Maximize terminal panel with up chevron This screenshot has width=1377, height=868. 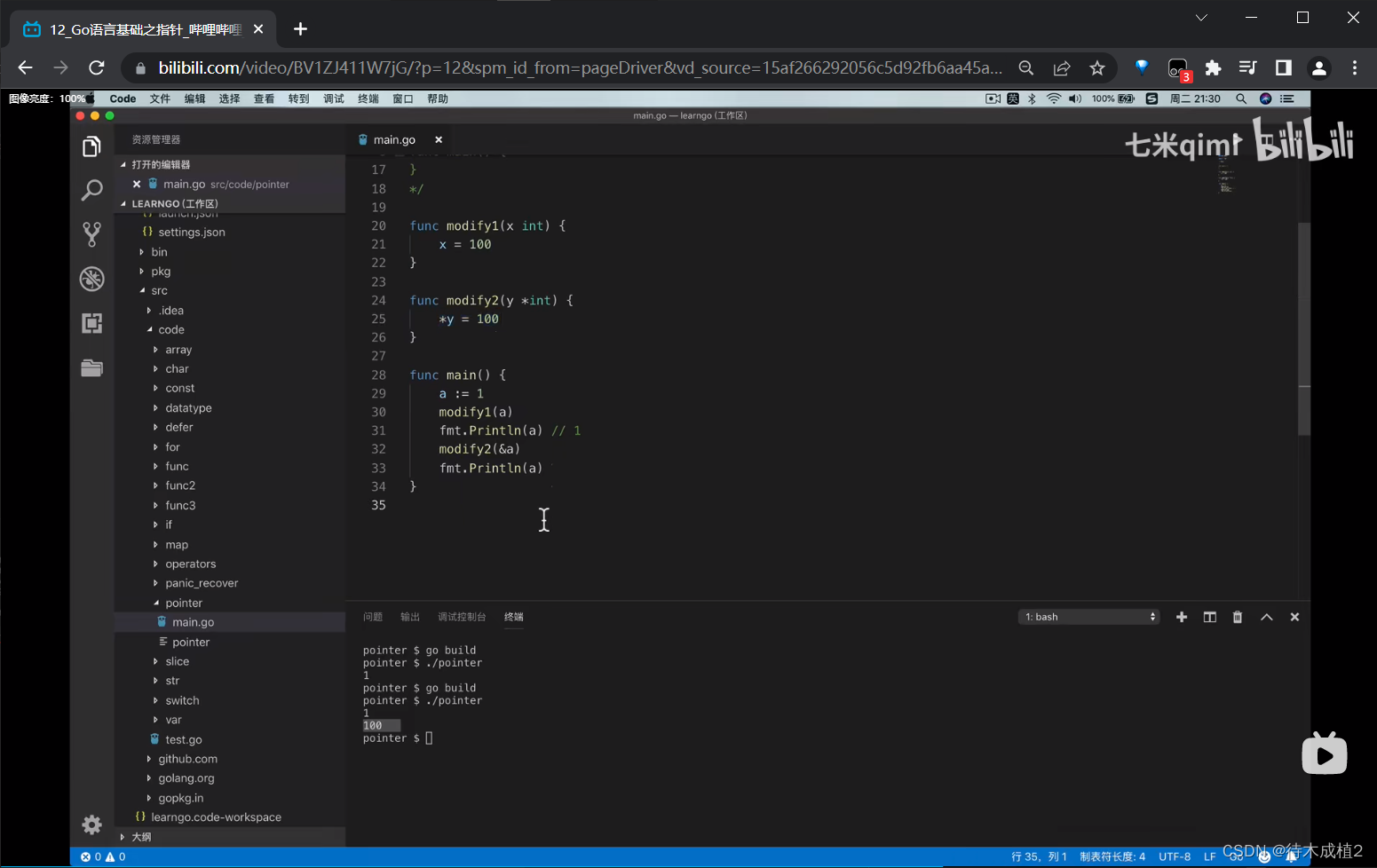click(x=1266, y=617)
